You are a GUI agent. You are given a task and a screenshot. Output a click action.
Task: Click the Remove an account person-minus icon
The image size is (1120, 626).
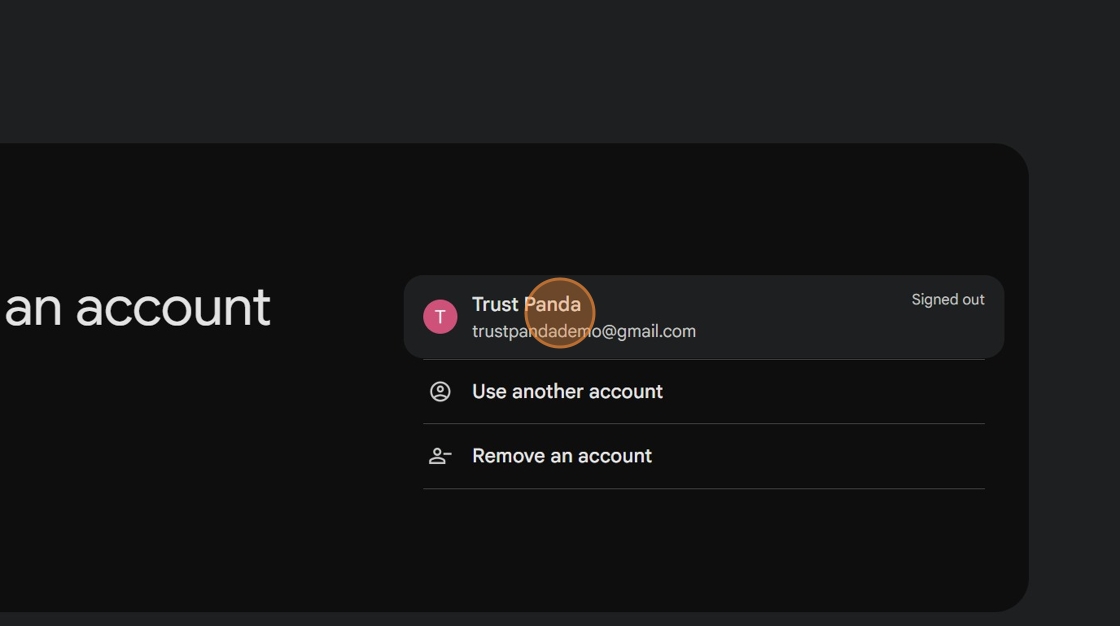click(x=440, y=456)
